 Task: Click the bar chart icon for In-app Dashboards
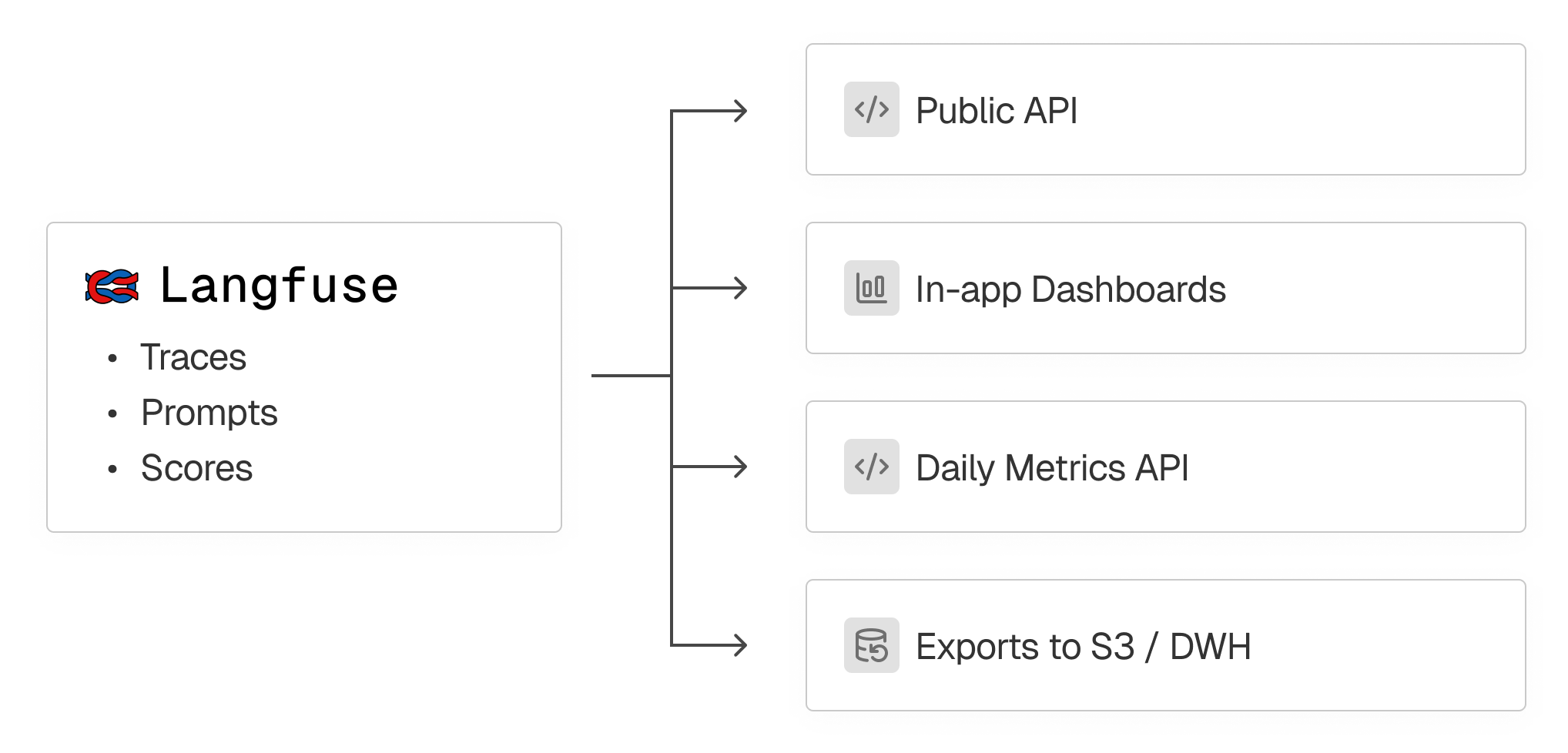[871, 289]
